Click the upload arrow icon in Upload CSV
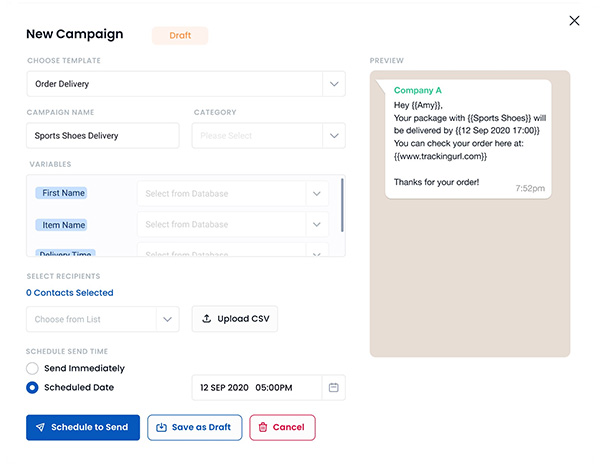Viewport: 600px width, 468px height. (x=207, y=318)
